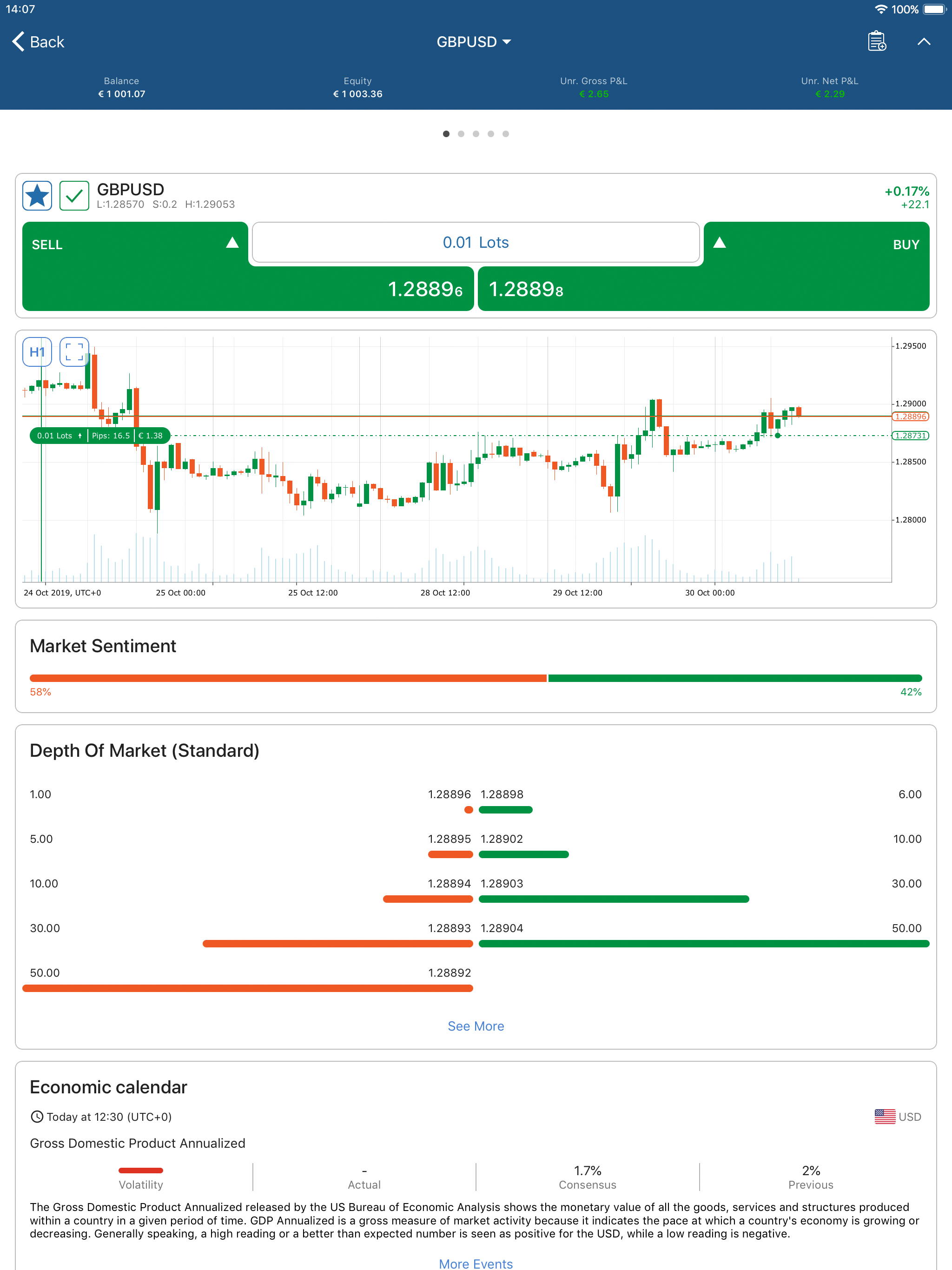Open the GBPUSD symbol dropdown in header

click(x=474, y=42)
